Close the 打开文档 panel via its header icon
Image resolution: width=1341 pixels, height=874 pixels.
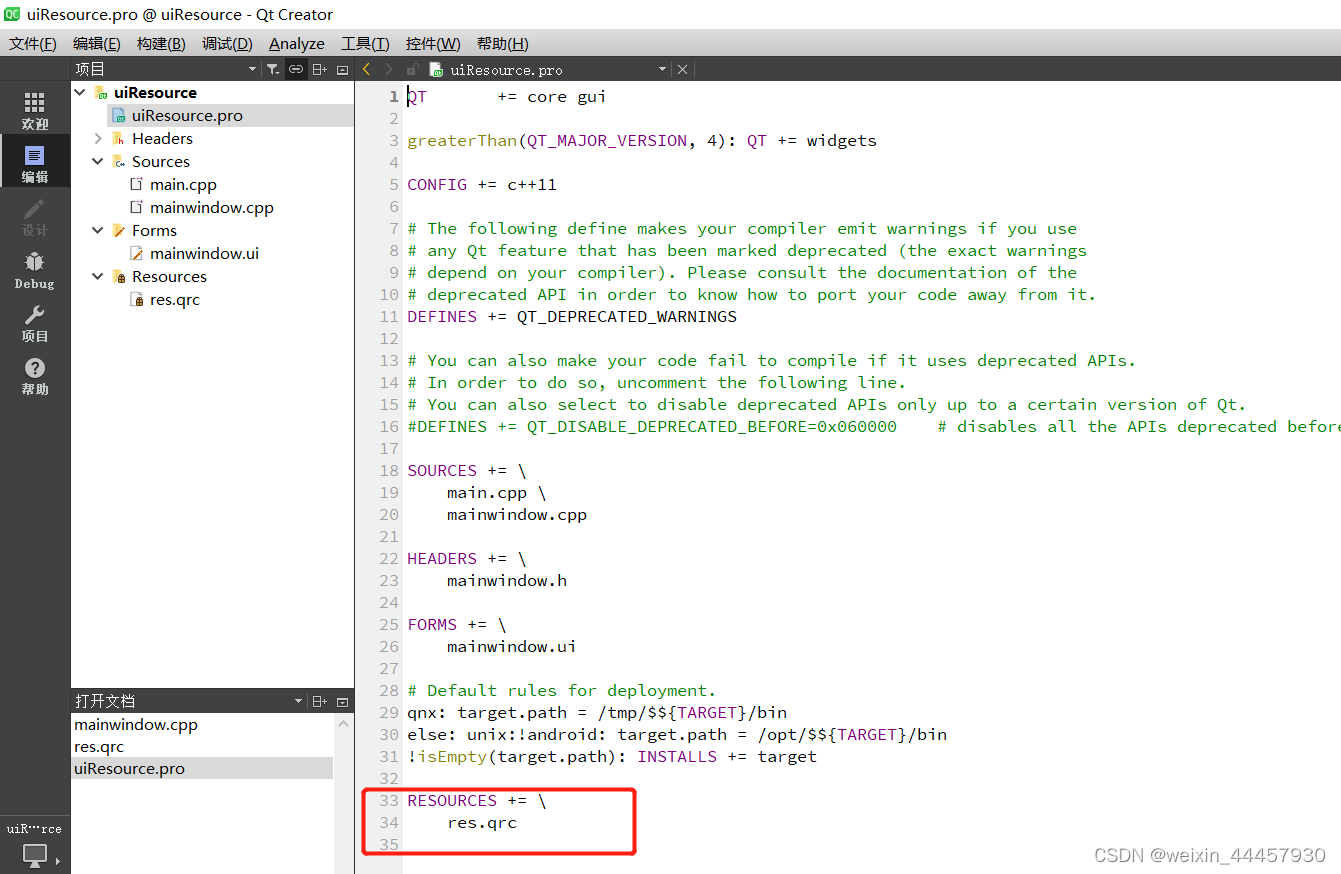342,701
